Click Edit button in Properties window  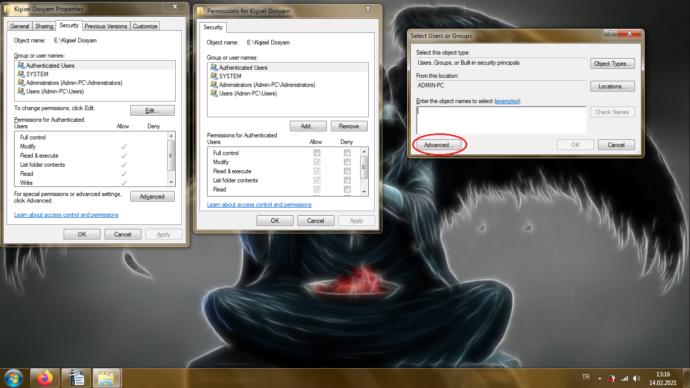pyautogui.click(x=152, y=110)
